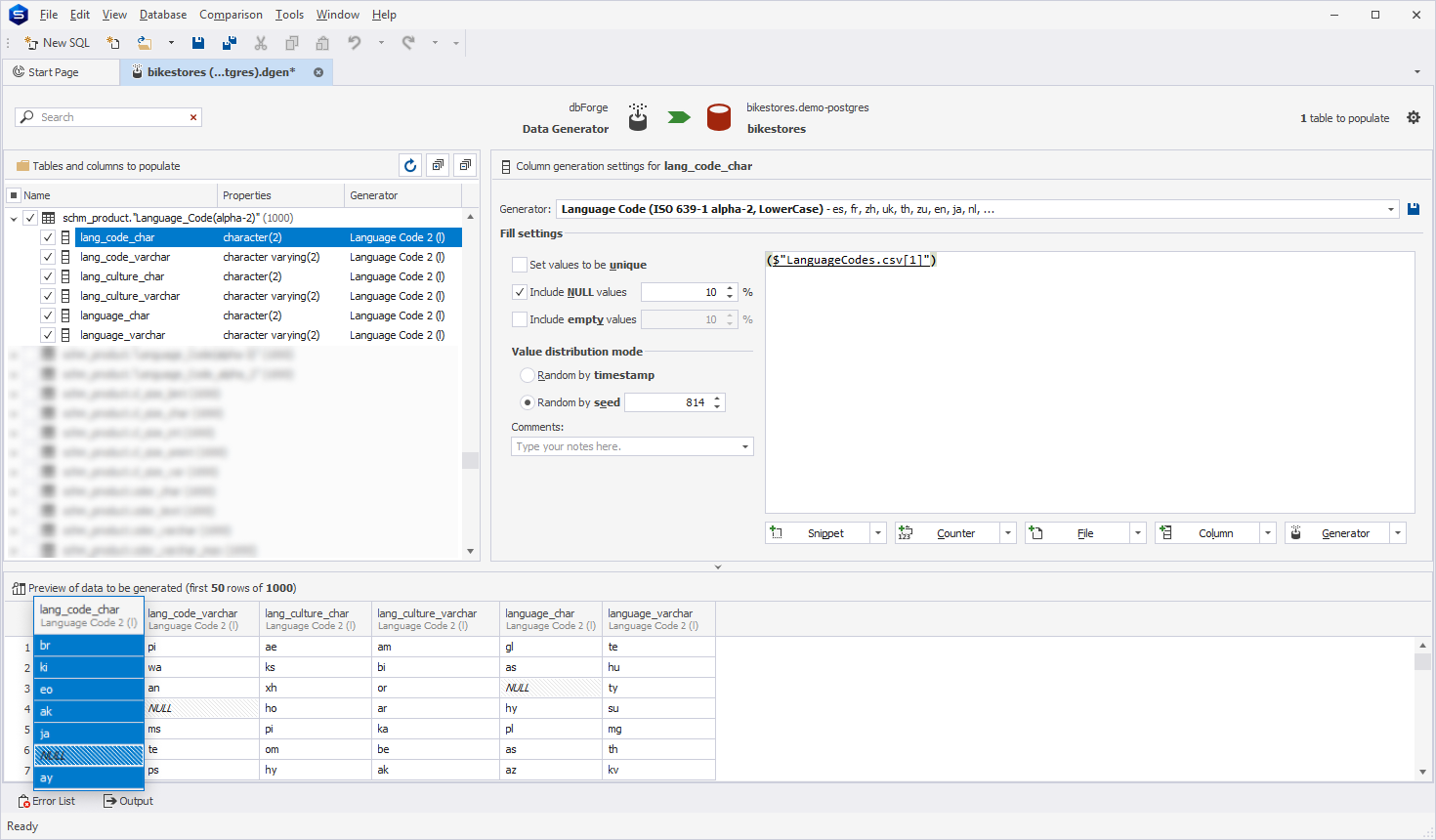This screenshot has width=1436, height=840.
Task: Click the column icon of lang_code_varchar row
Action: [x=65, y=257]
